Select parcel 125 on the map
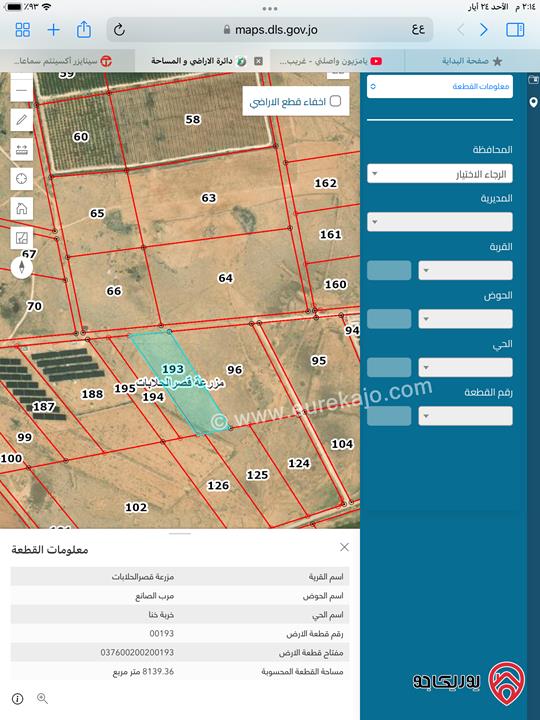Viewport: 540px width, 720px height. point(257,475)
